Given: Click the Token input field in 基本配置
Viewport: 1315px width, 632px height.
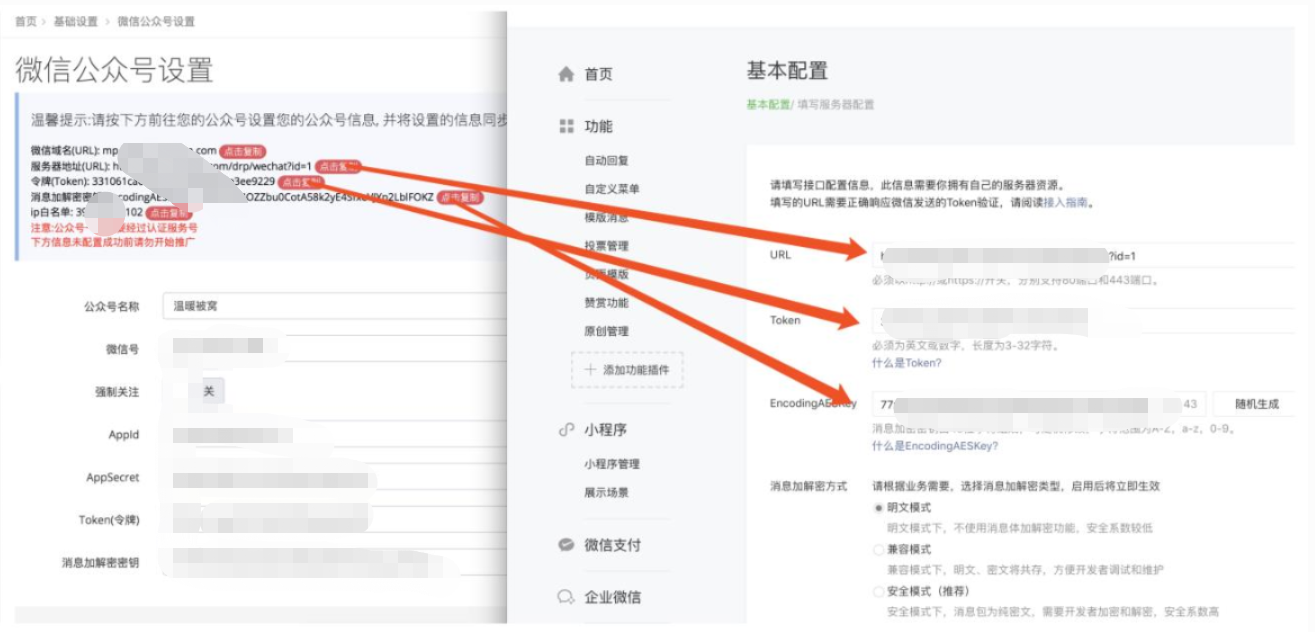Looking at the screenshot, I should [x=1083, y=320].
